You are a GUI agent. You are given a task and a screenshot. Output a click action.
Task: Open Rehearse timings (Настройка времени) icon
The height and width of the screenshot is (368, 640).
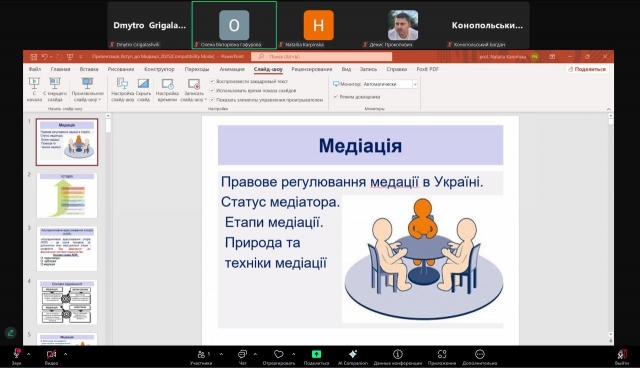point(167,84)
